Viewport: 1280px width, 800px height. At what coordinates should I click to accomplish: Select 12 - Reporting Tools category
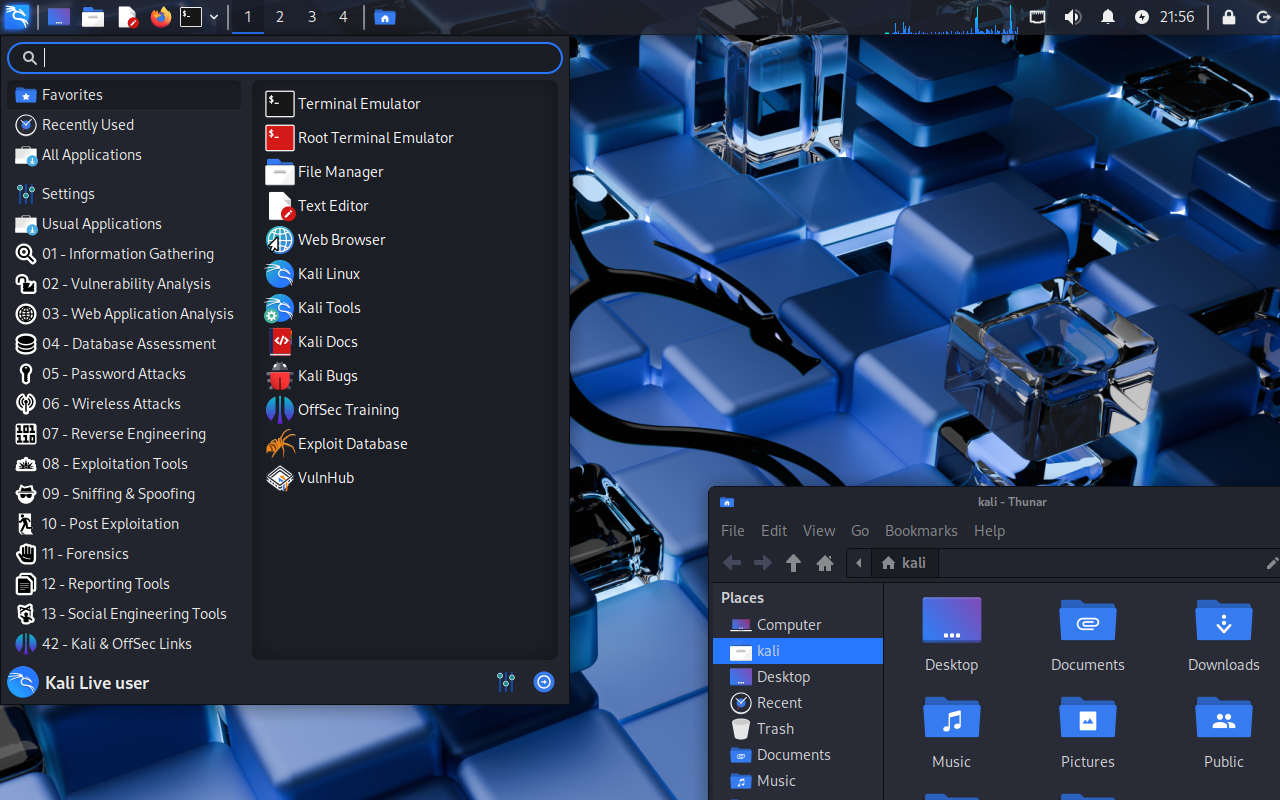pyautogui.click(x=124, y=584)
